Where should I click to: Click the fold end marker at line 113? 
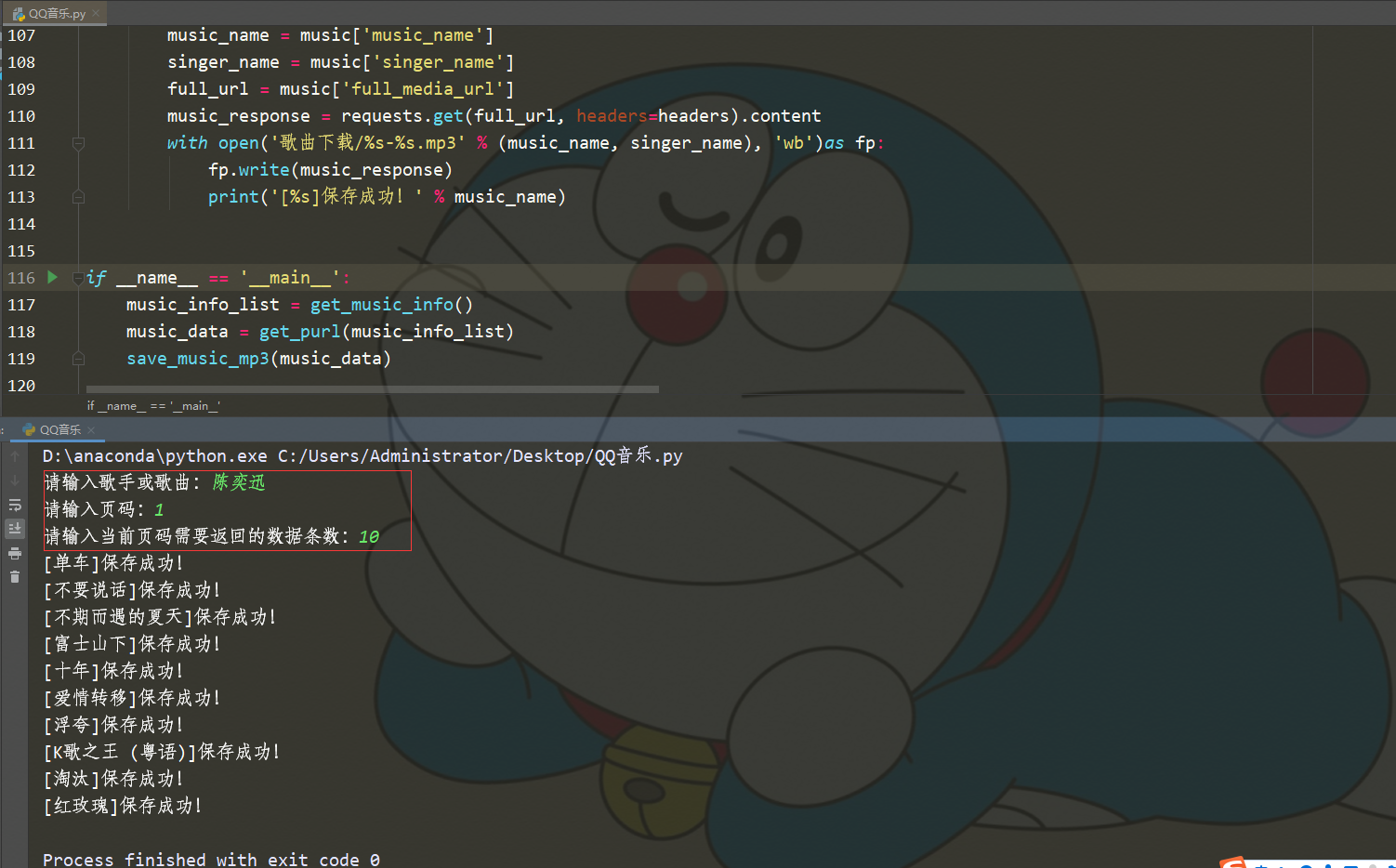(x=78, y=197)
